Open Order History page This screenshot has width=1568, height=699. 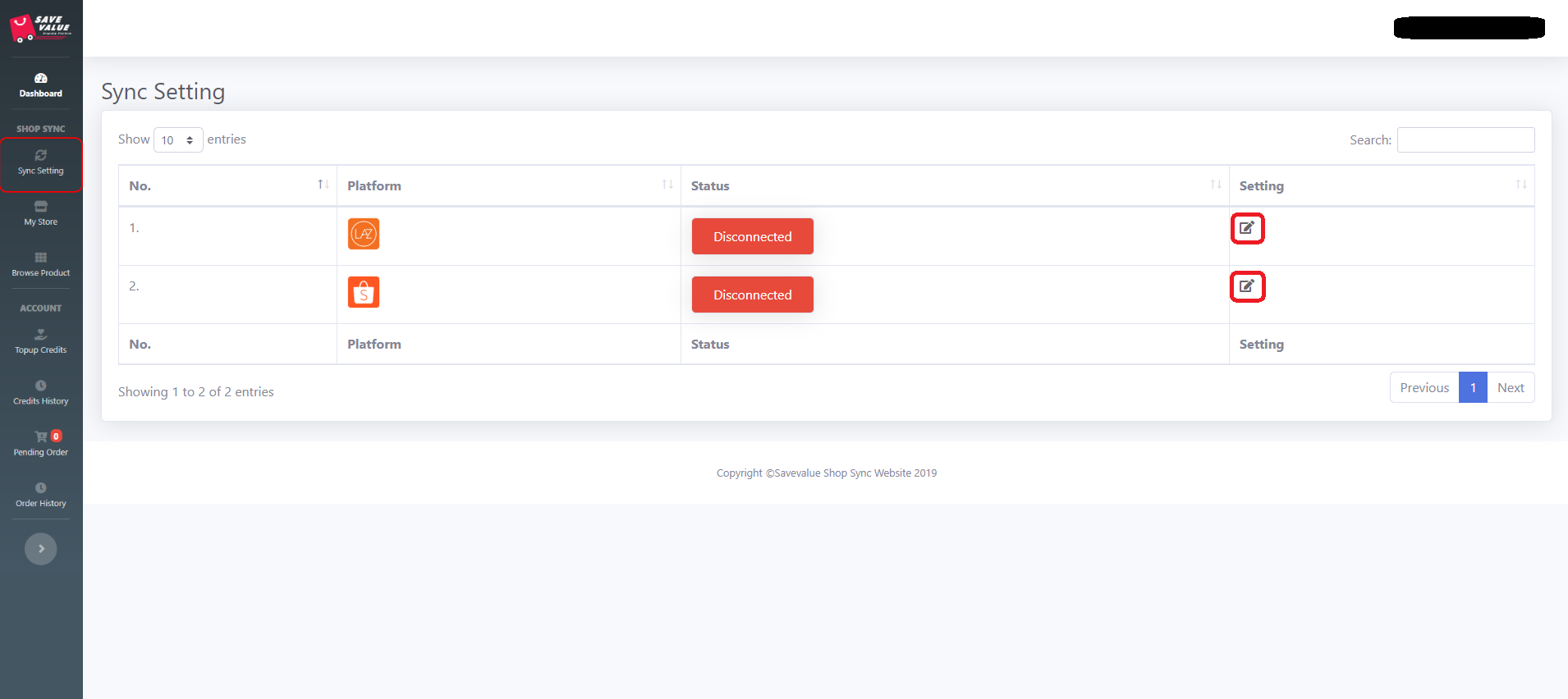pyautogui.click(x=40, y=495)
